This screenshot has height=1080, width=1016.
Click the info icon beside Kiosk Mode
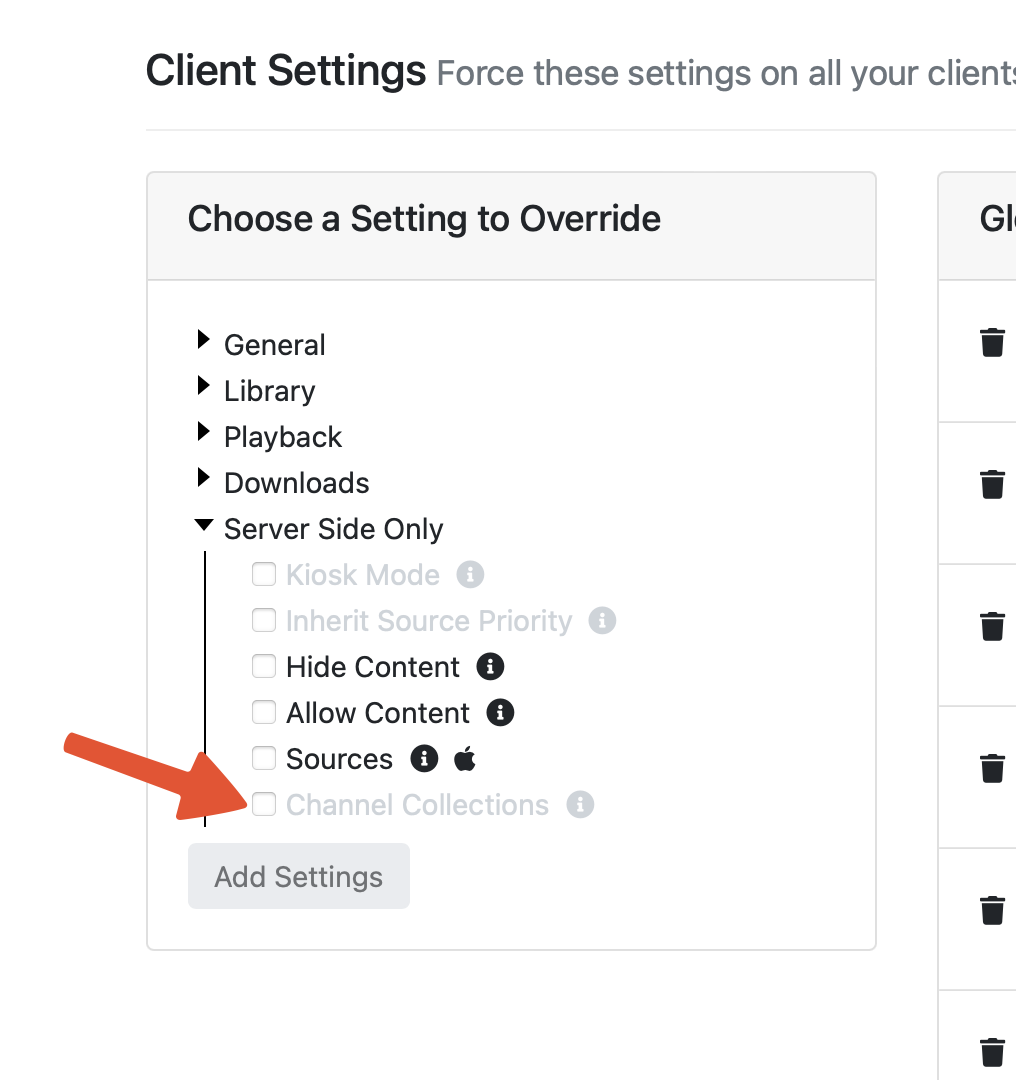pos(470,575)
